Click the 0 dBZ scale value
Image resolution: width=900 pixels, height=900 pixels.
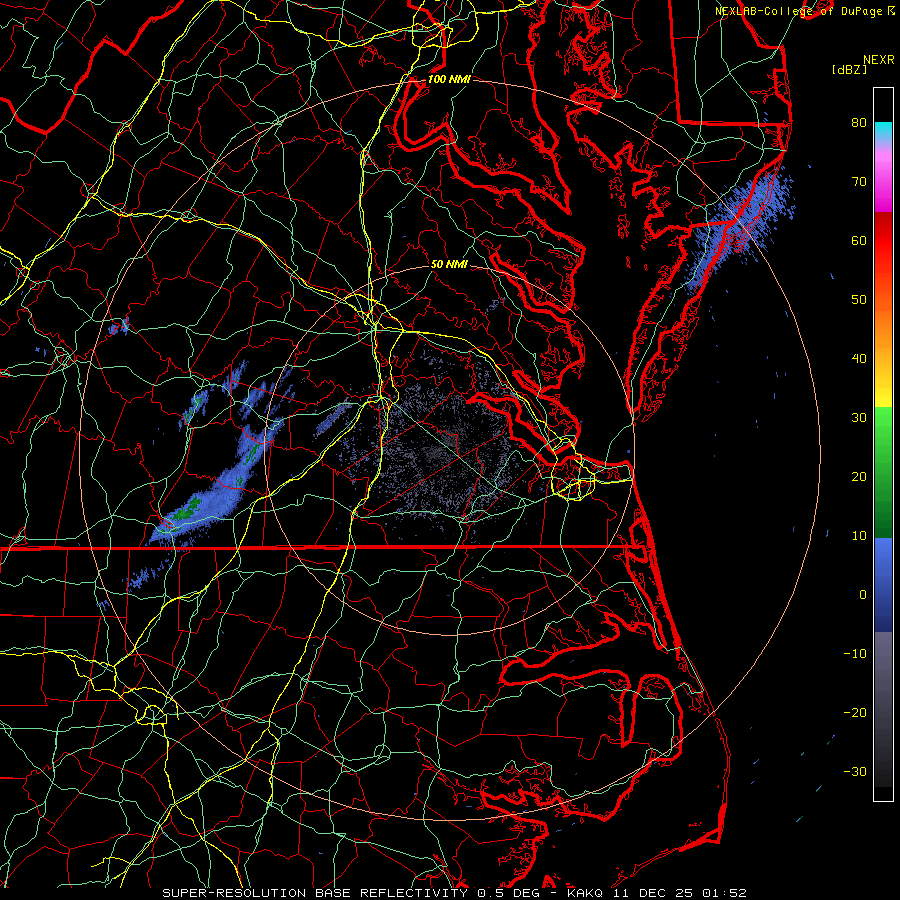point(863,595)
